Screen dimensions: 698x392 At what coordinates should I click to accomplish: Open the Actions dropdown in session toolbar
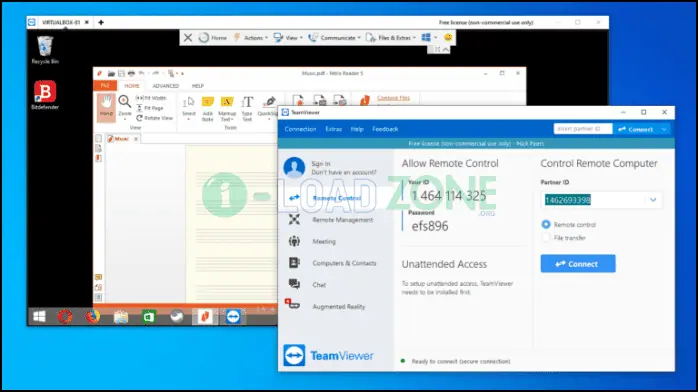coord(251,38)
